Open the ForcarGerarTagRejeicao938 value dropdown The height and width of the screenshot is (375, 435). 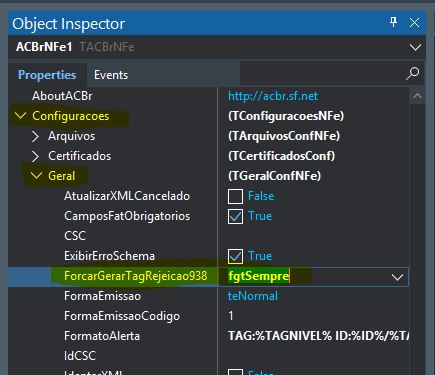[x=397, y=277]
